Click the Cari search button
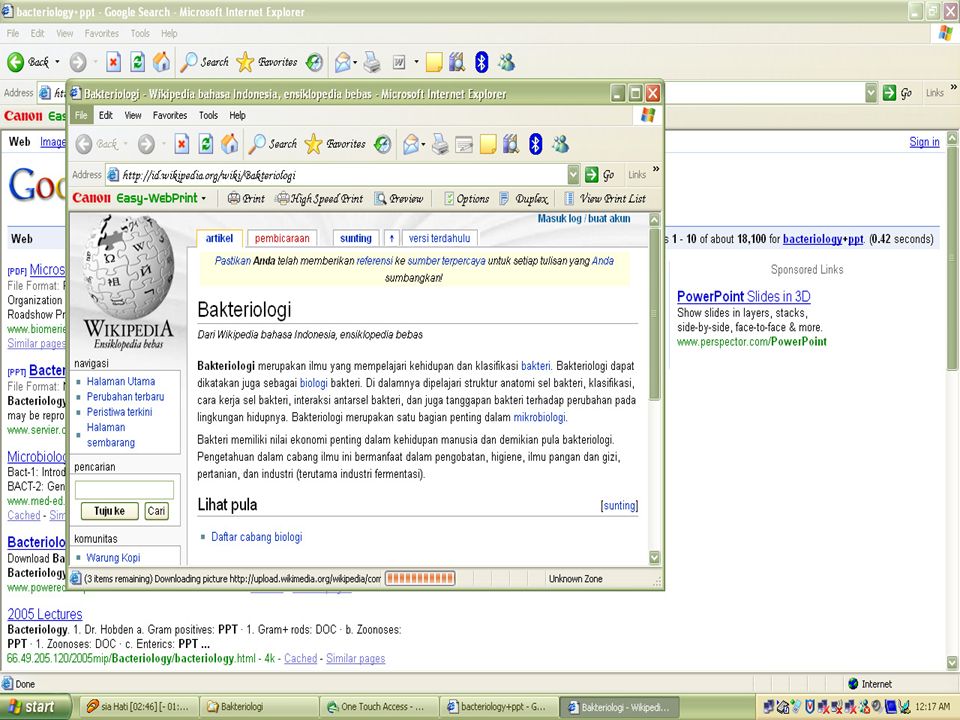The height and width of the screenshot is (720, 960). click(x=156, y=511)
